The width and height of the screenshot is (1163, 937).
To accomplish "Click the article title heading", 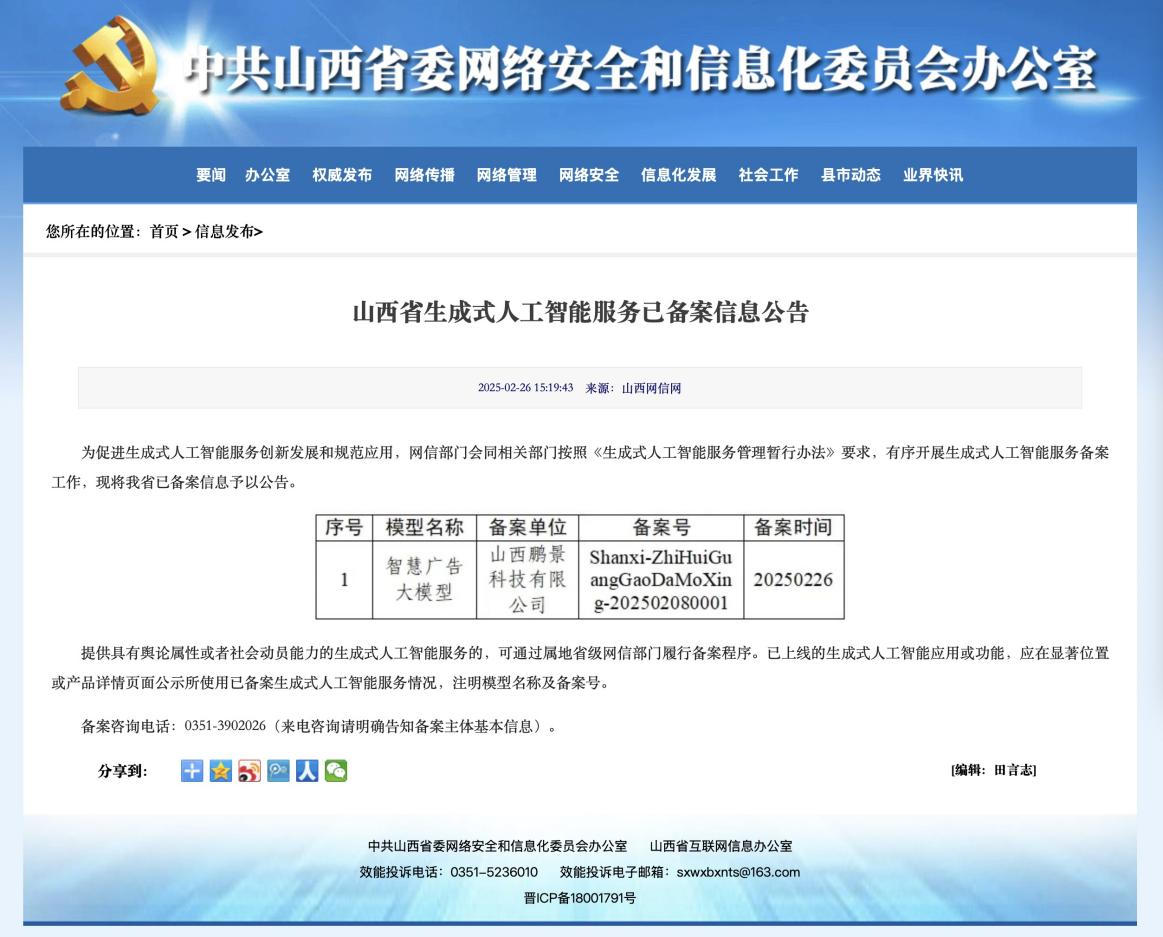I will coord(581,312).
